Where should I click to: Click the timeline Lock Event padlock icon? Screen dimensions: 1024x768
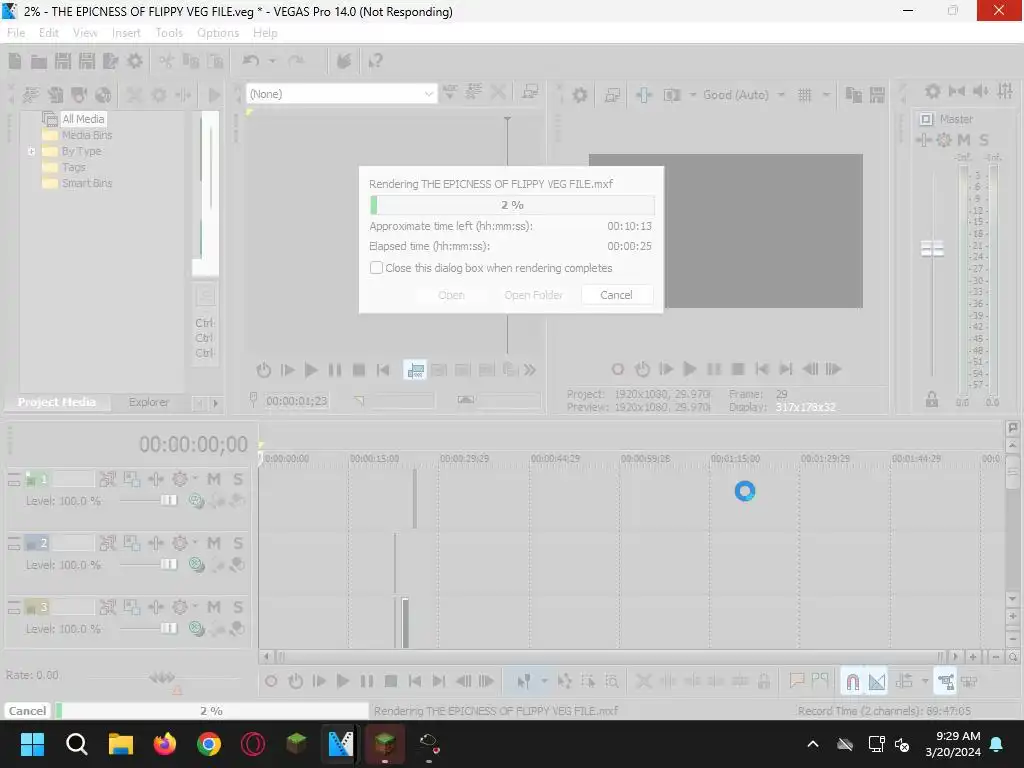(763, 682)
